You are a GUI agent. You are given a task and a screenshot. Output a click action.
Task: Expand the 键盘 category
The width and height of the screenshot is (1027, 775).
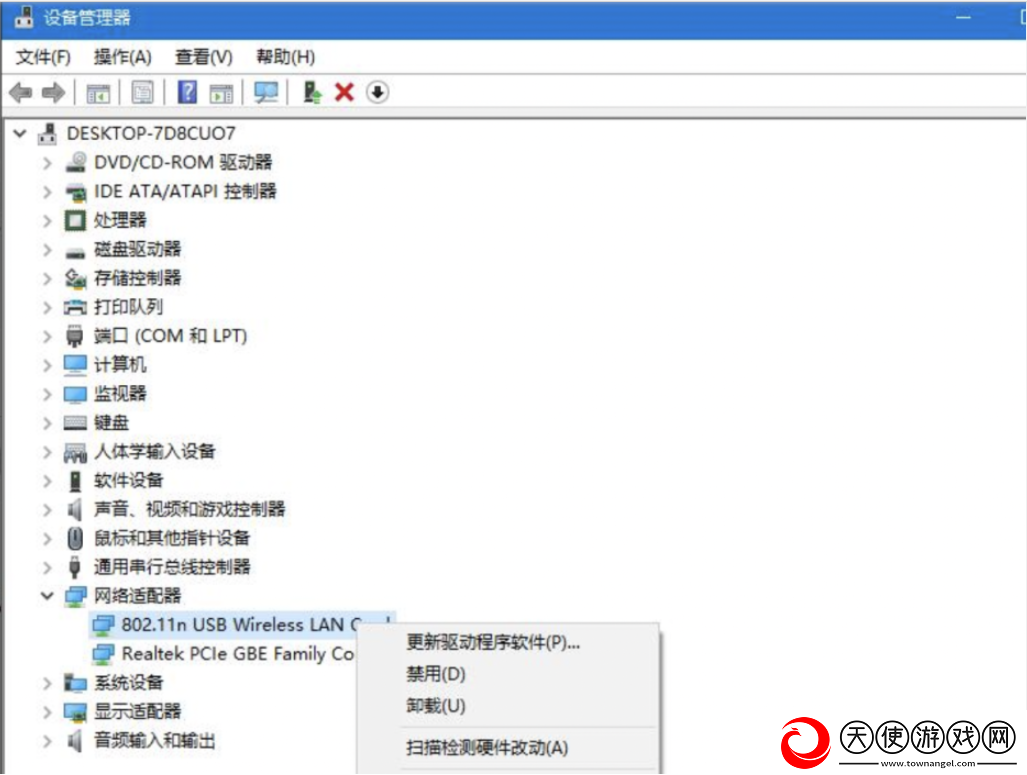[47, 423]
